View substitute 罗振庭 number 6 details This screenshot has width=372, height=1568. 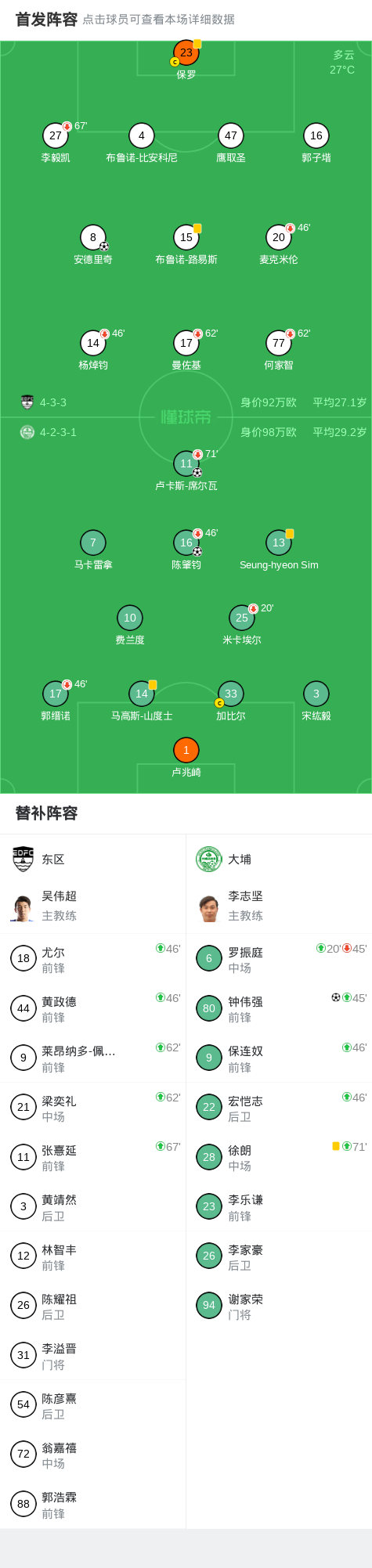(279, 958)
